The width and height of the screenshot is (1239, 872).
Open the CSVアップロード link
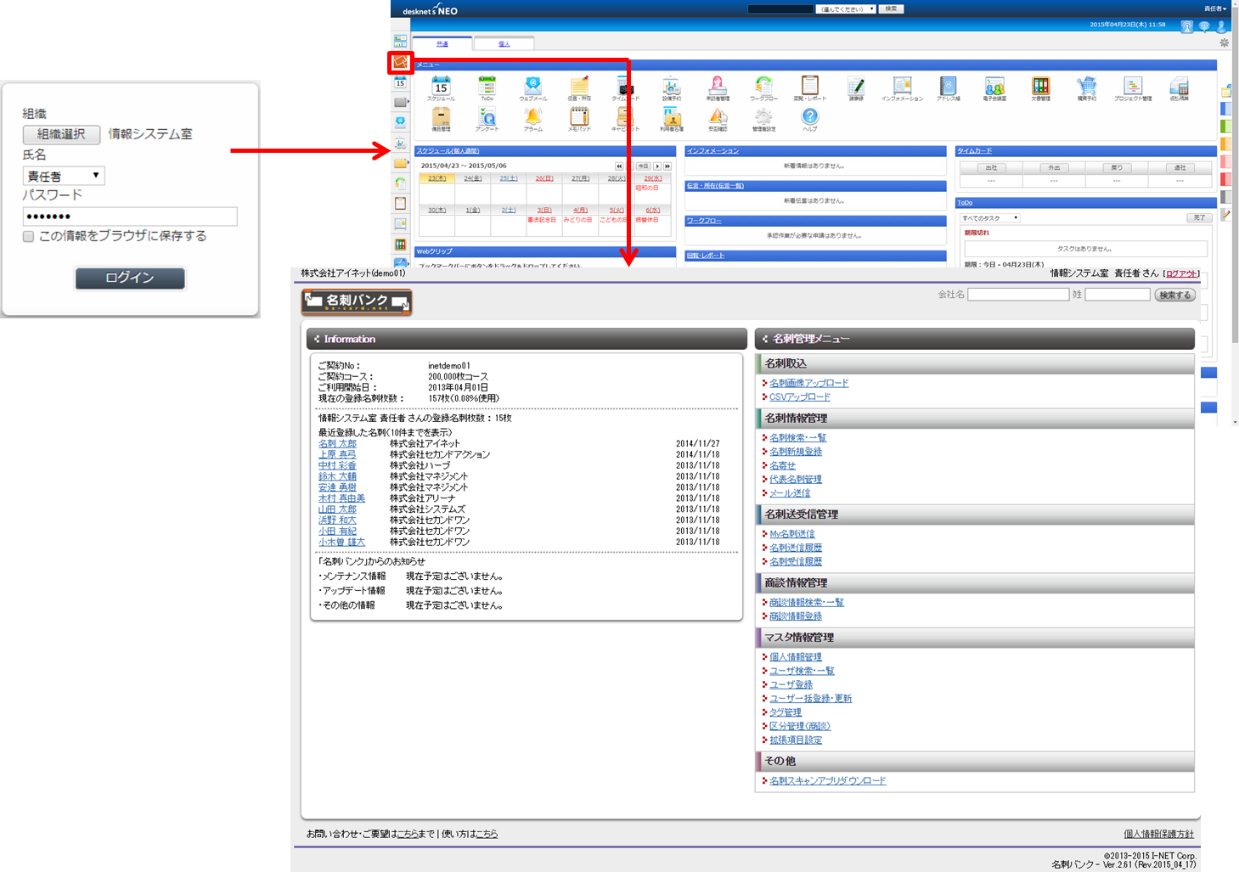pos(799,397)
